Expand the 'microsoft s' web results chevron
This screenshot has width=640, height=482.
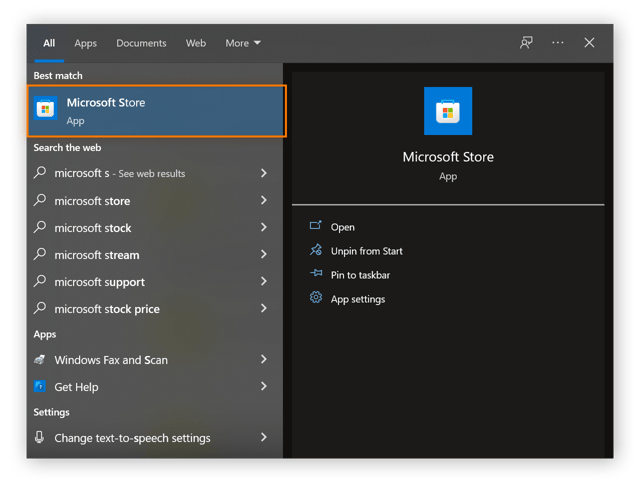pyautogui.click(x=264, y=173)
